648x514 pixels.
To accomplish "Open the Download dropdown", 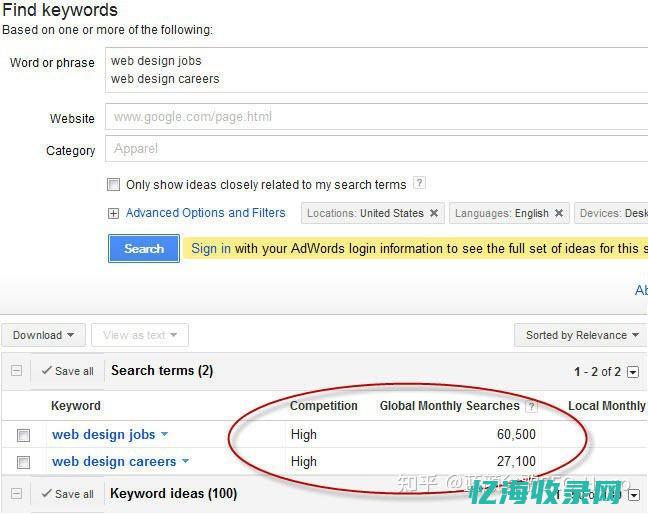I will pos(44,336).
